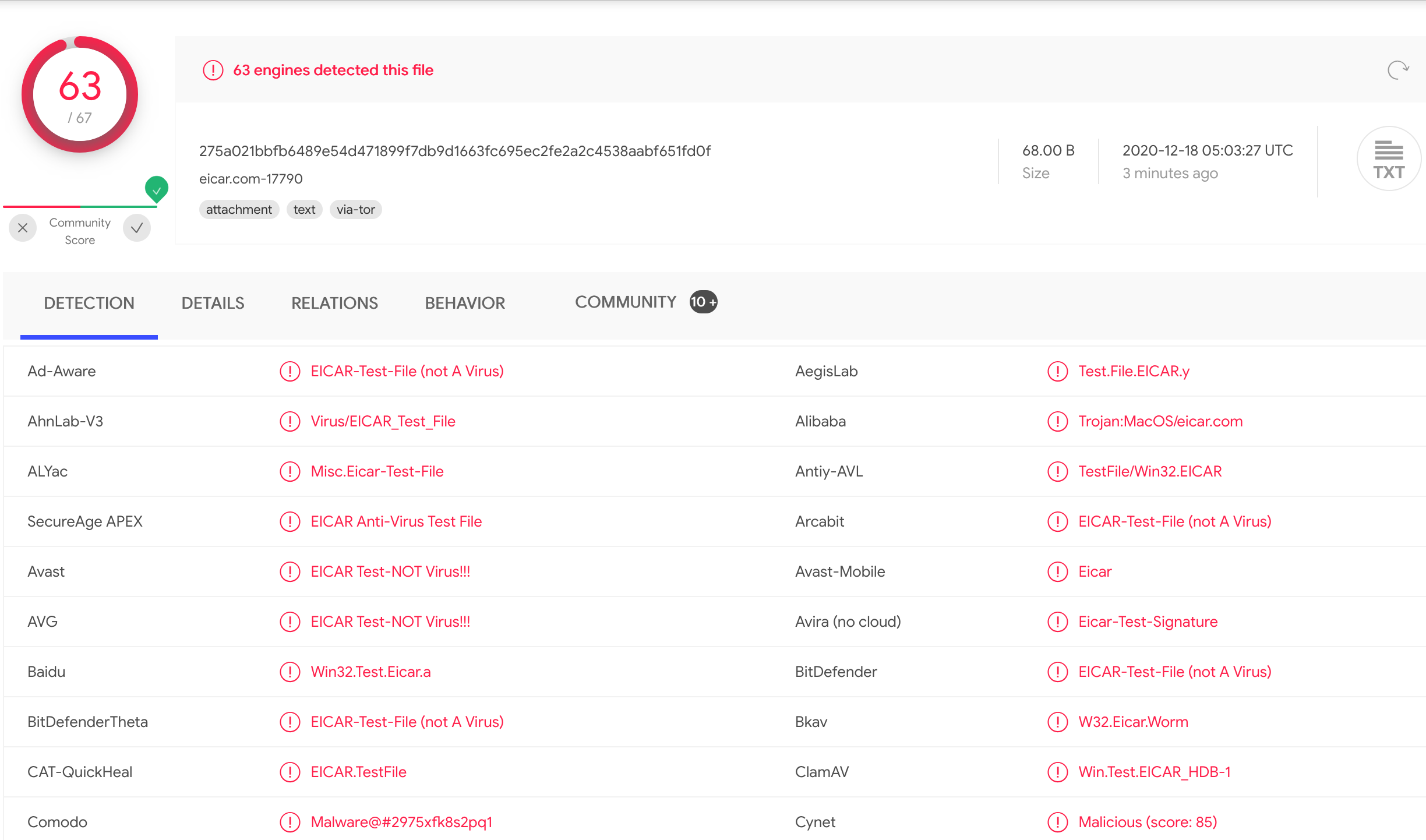Vote negative with the X community button
The image size is (1426, 840).
[23, 228]
